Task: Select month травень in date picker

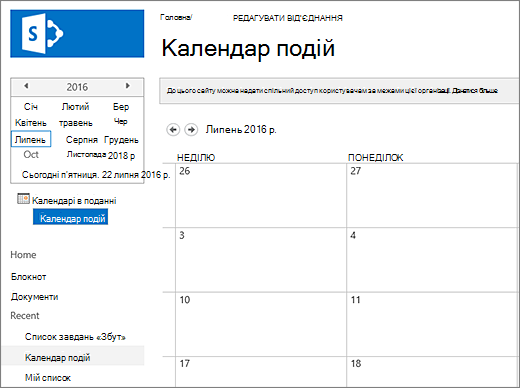Action: pos(76,123)
